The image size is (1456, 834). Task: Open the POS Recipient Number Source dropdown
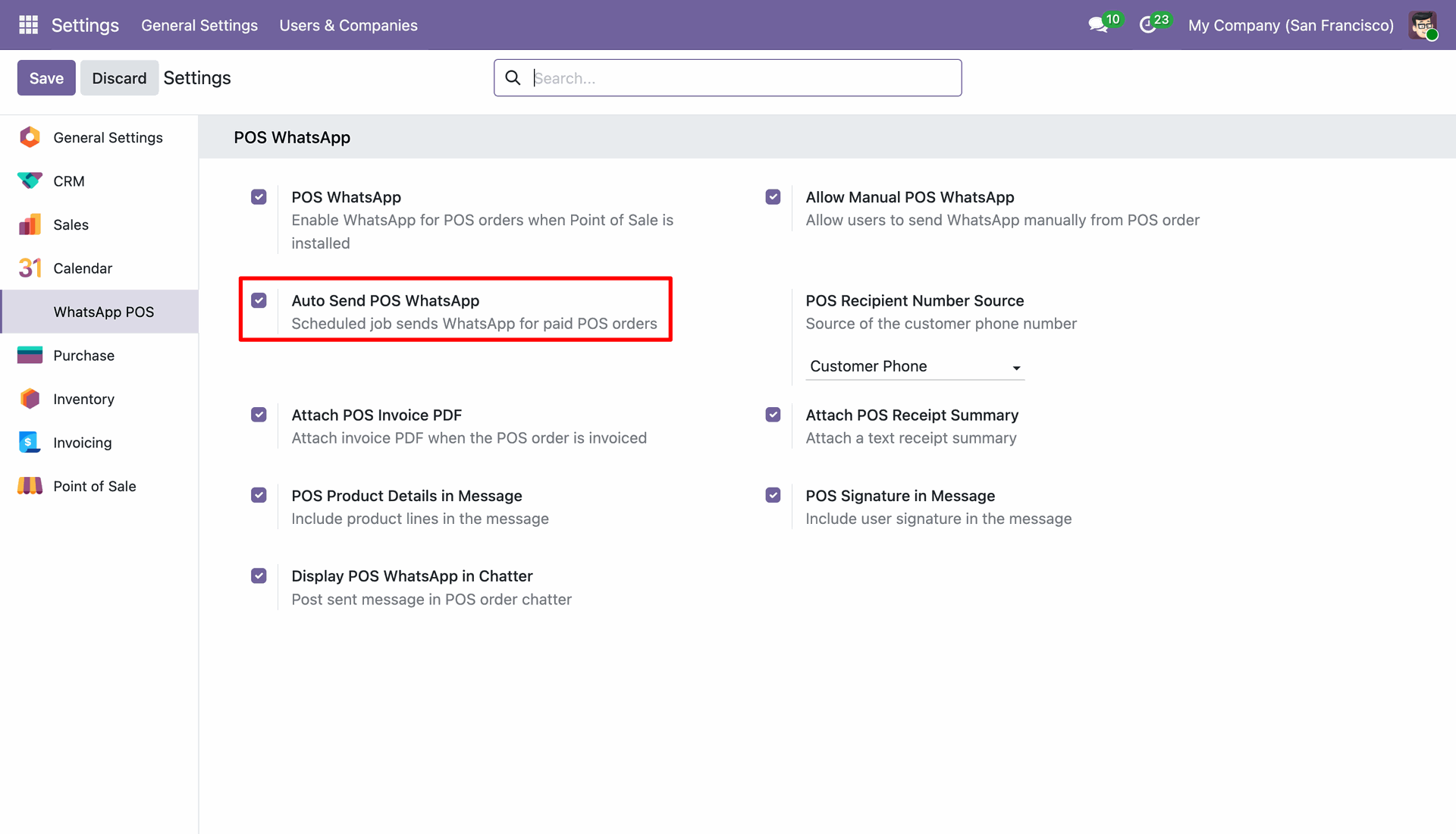pyautogui.click(x=915, y=366)
